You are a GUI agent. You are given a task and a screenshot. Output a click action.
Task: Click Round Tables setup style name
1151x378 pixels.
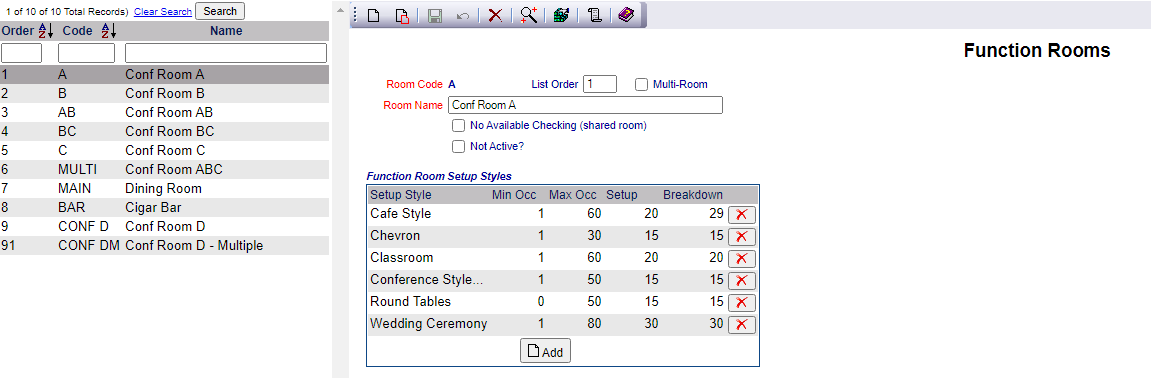410,302
